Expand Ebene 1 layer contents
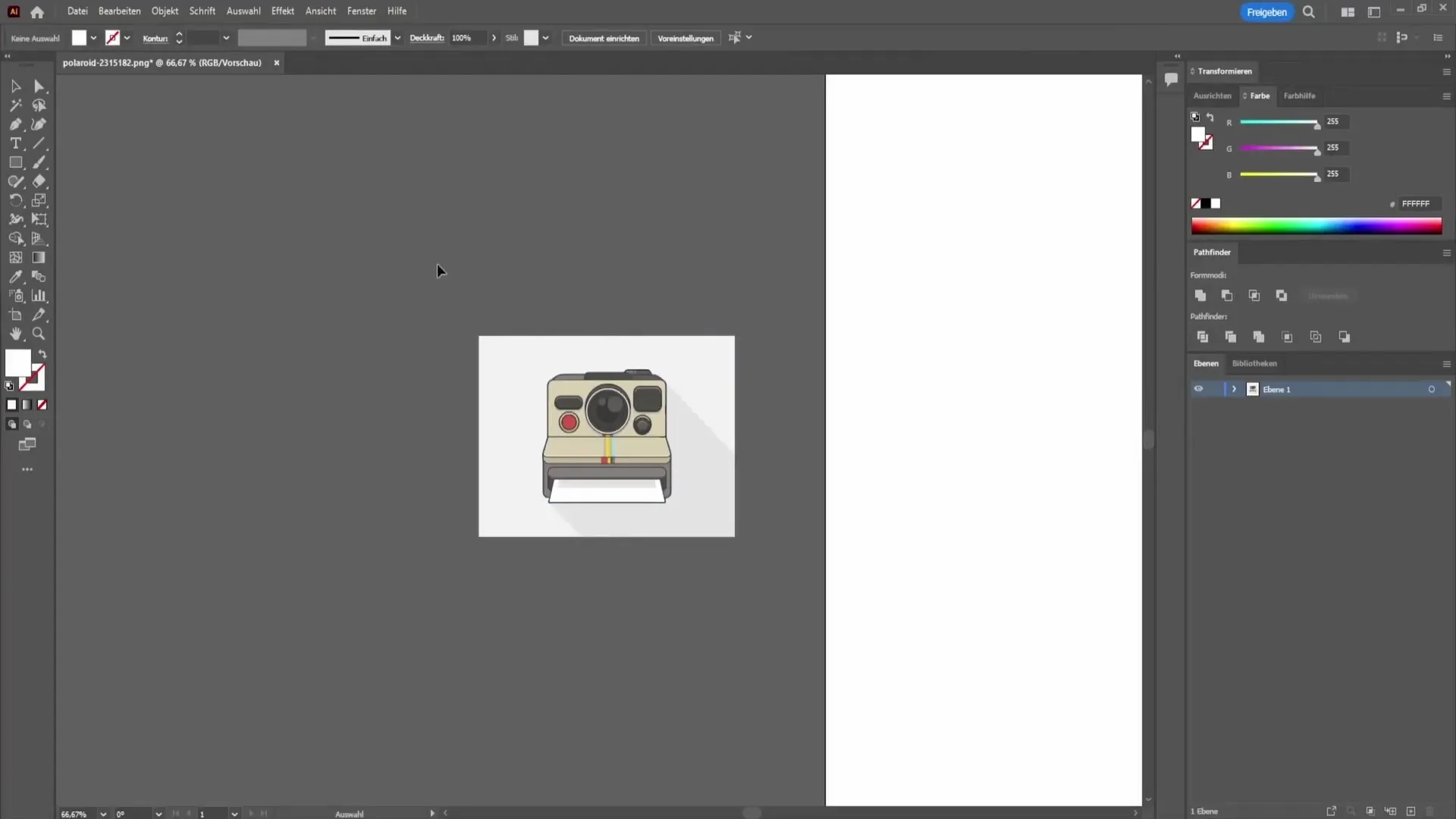Viewport: 1456px width, 819px height. pyautogui.click(x=1234, y=389)
